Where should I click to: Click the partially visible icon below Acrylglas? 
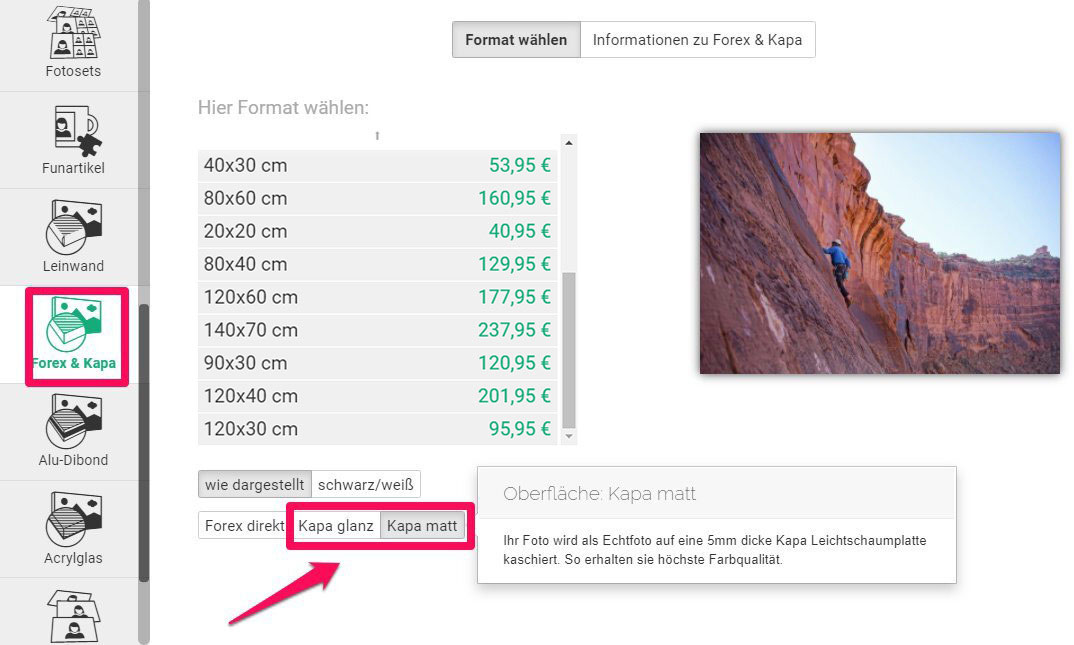[x=73, y=616]
